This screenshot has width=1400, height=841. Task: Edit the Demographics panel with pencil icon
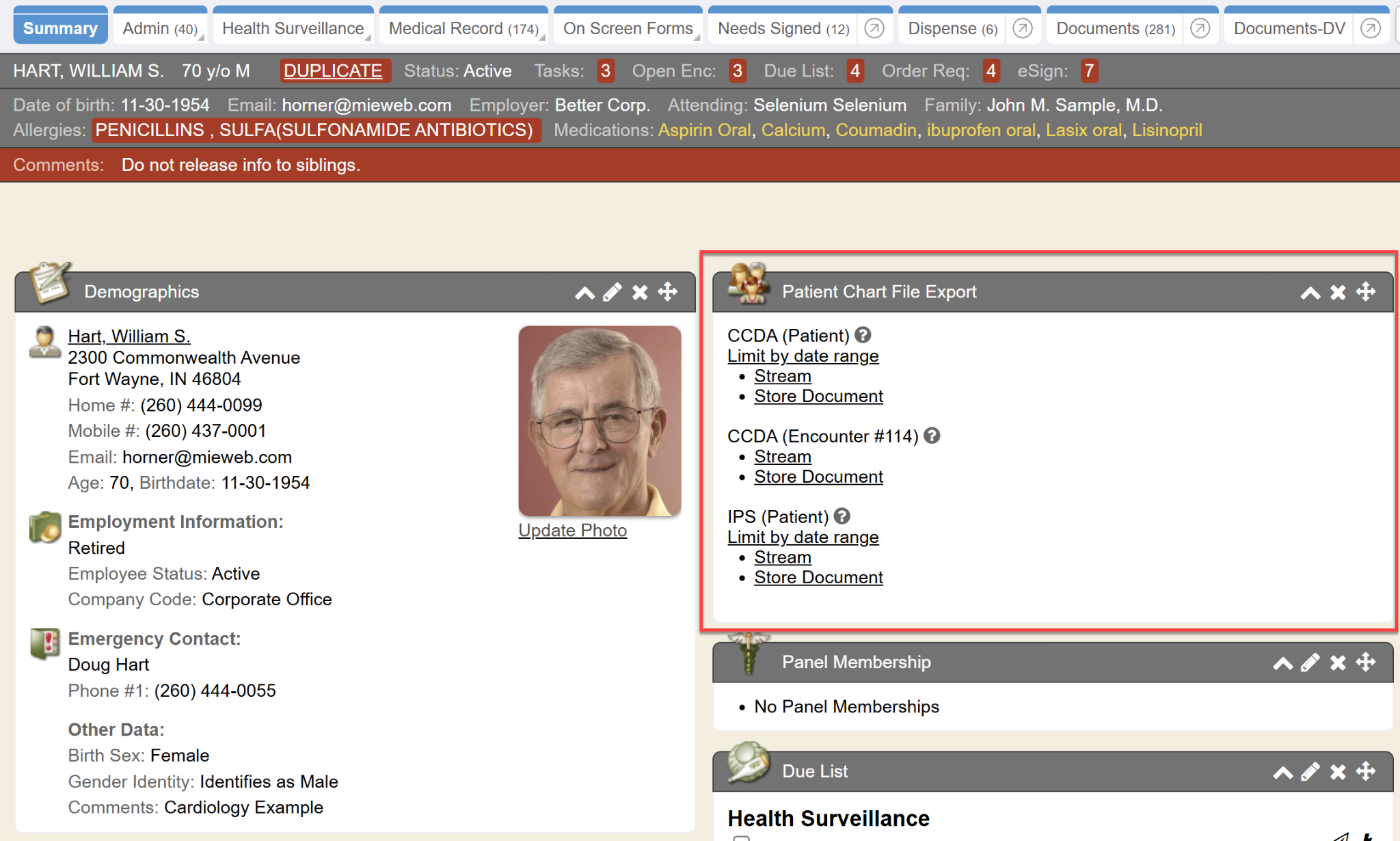click(612, 293)
